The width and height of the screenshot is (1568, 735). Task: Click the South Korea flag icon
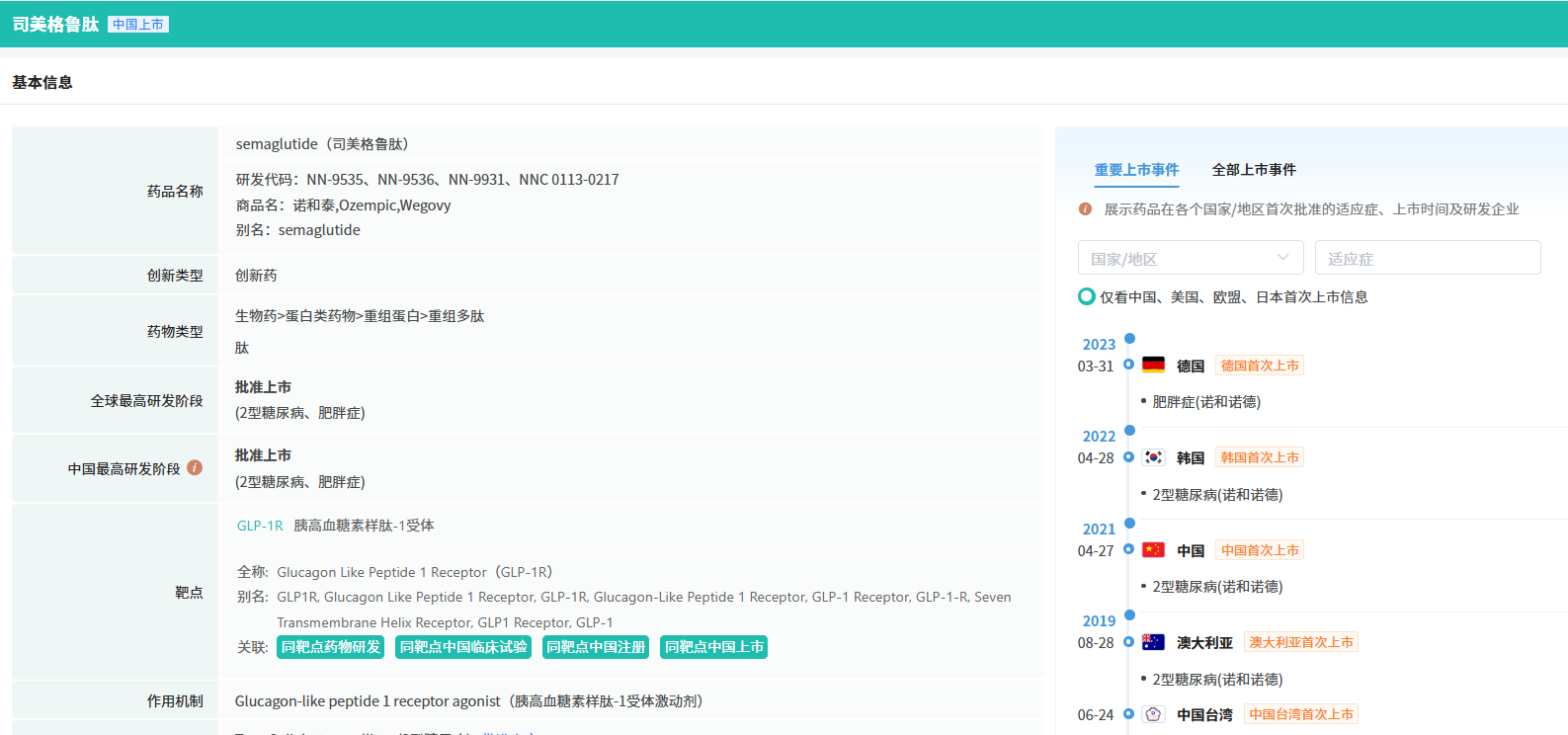[1153, 457]
